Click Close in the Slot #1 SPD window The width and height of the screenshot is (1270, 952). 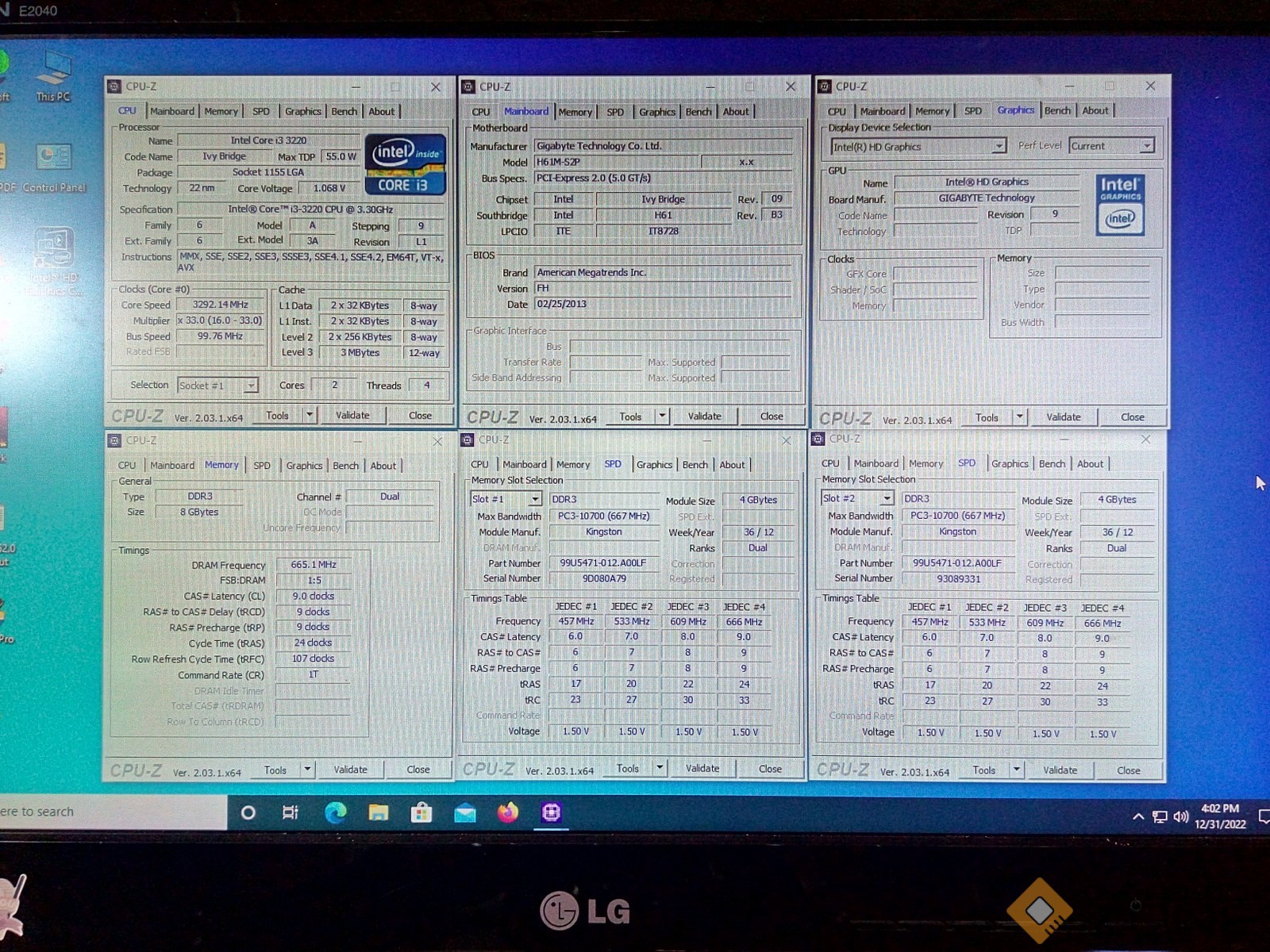[770, 769]
